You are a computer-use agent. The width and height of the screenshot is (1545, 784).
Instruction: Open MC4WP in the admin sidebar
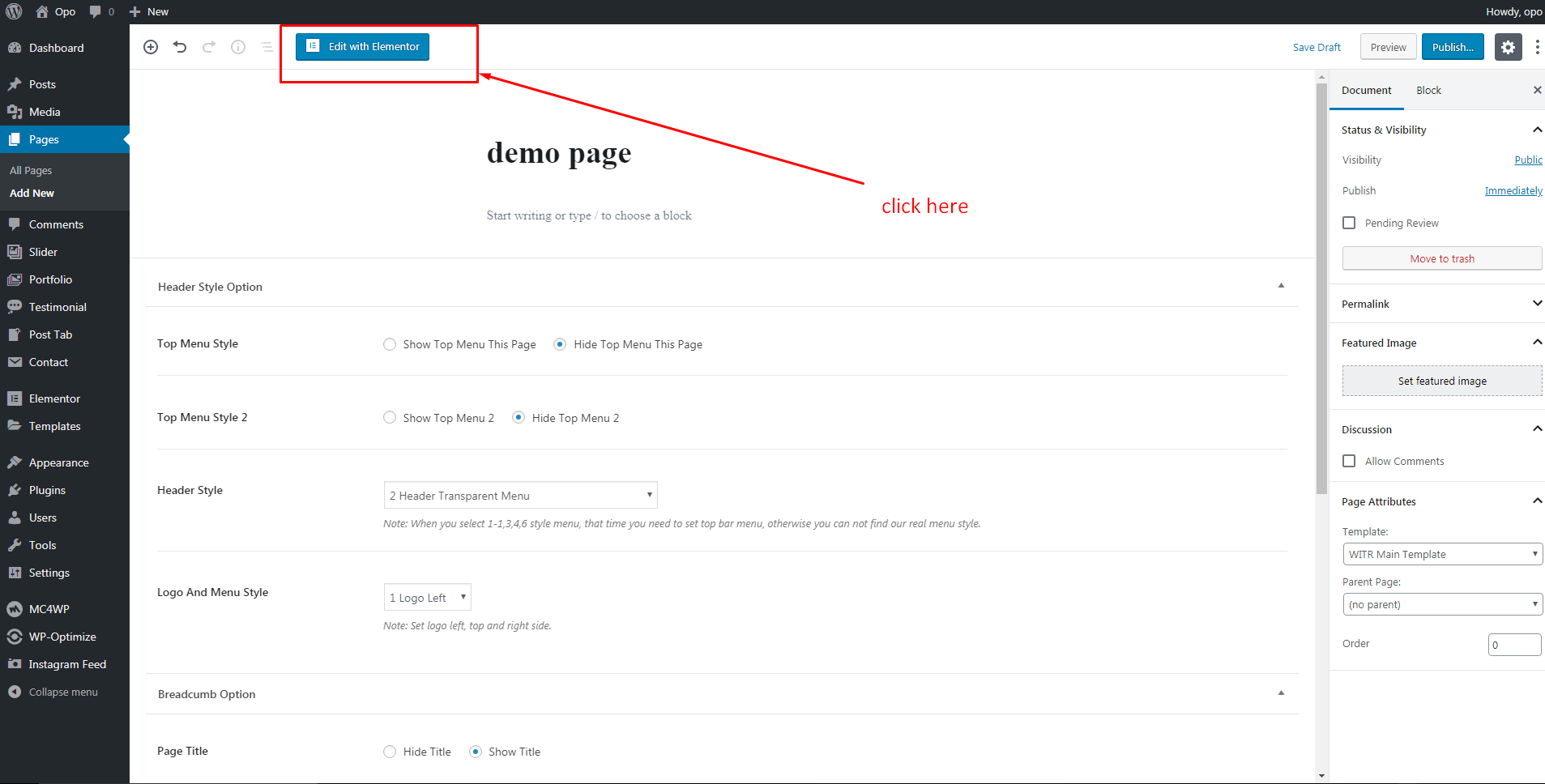point(65,609)
